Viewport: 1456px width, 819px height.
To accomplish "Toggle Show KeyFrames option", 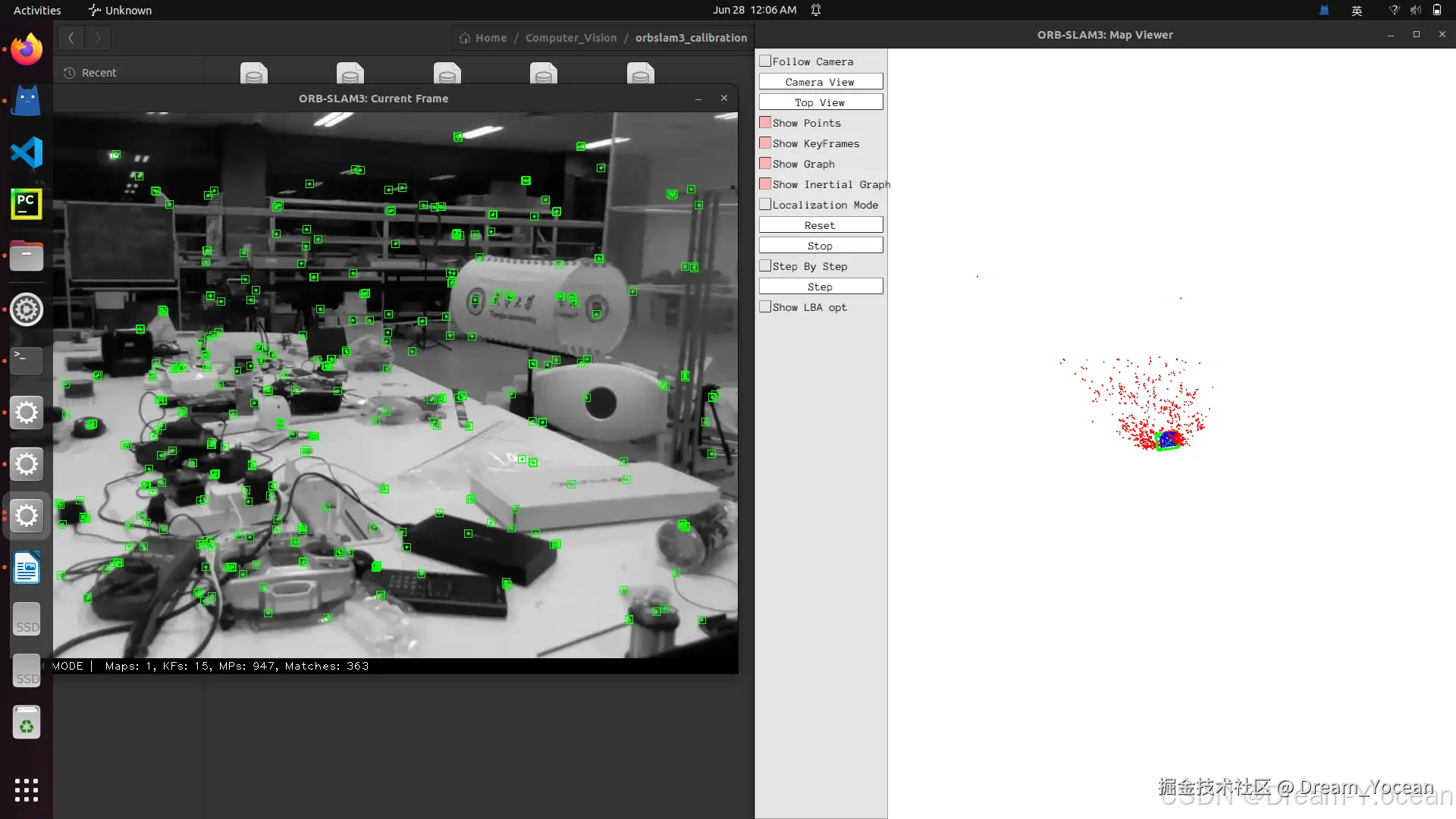I will point(766,143).
